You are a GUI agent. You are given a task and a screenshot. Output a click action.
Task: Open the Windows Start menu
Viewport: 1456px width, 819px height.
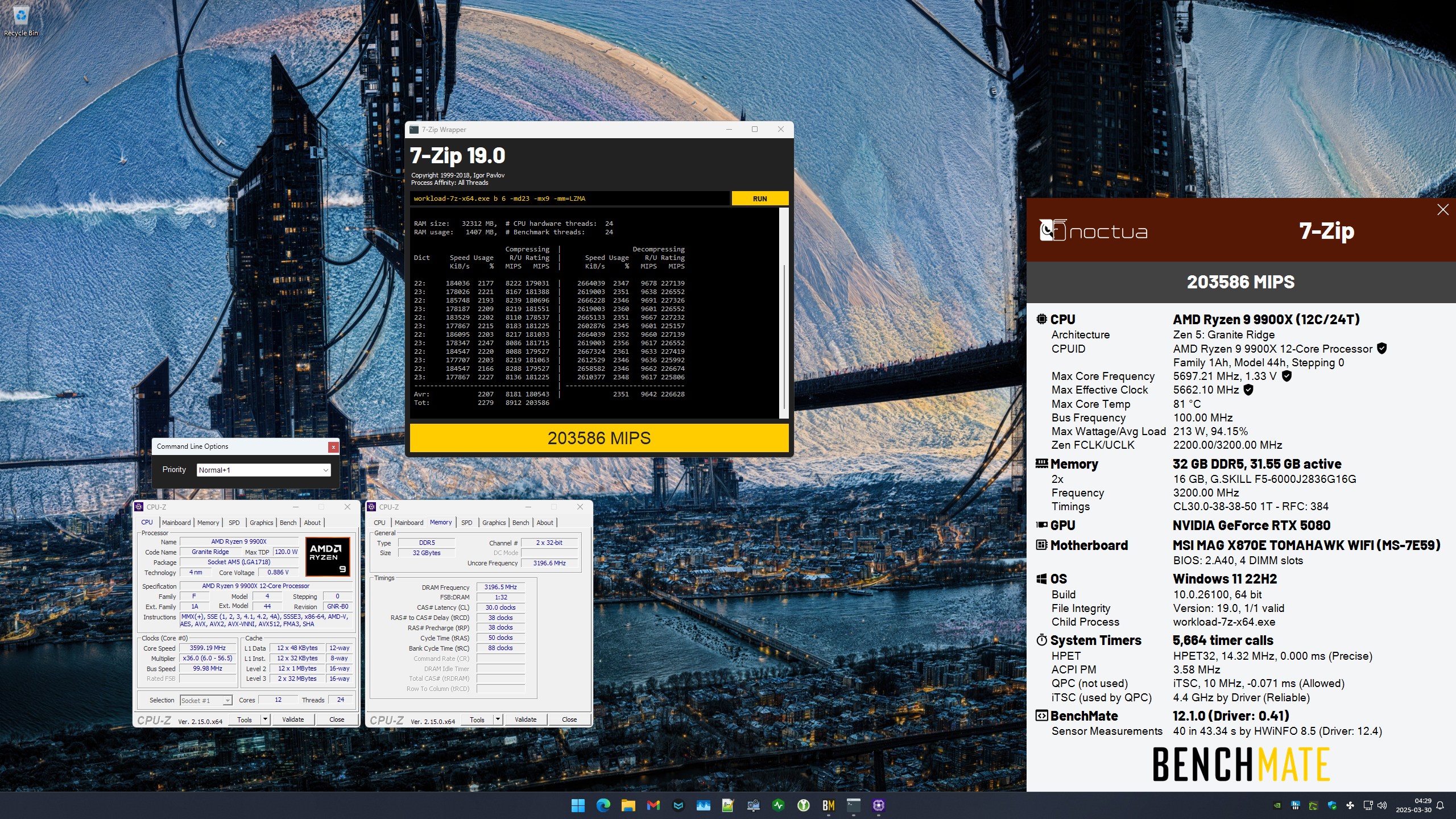tap(578, 805)
